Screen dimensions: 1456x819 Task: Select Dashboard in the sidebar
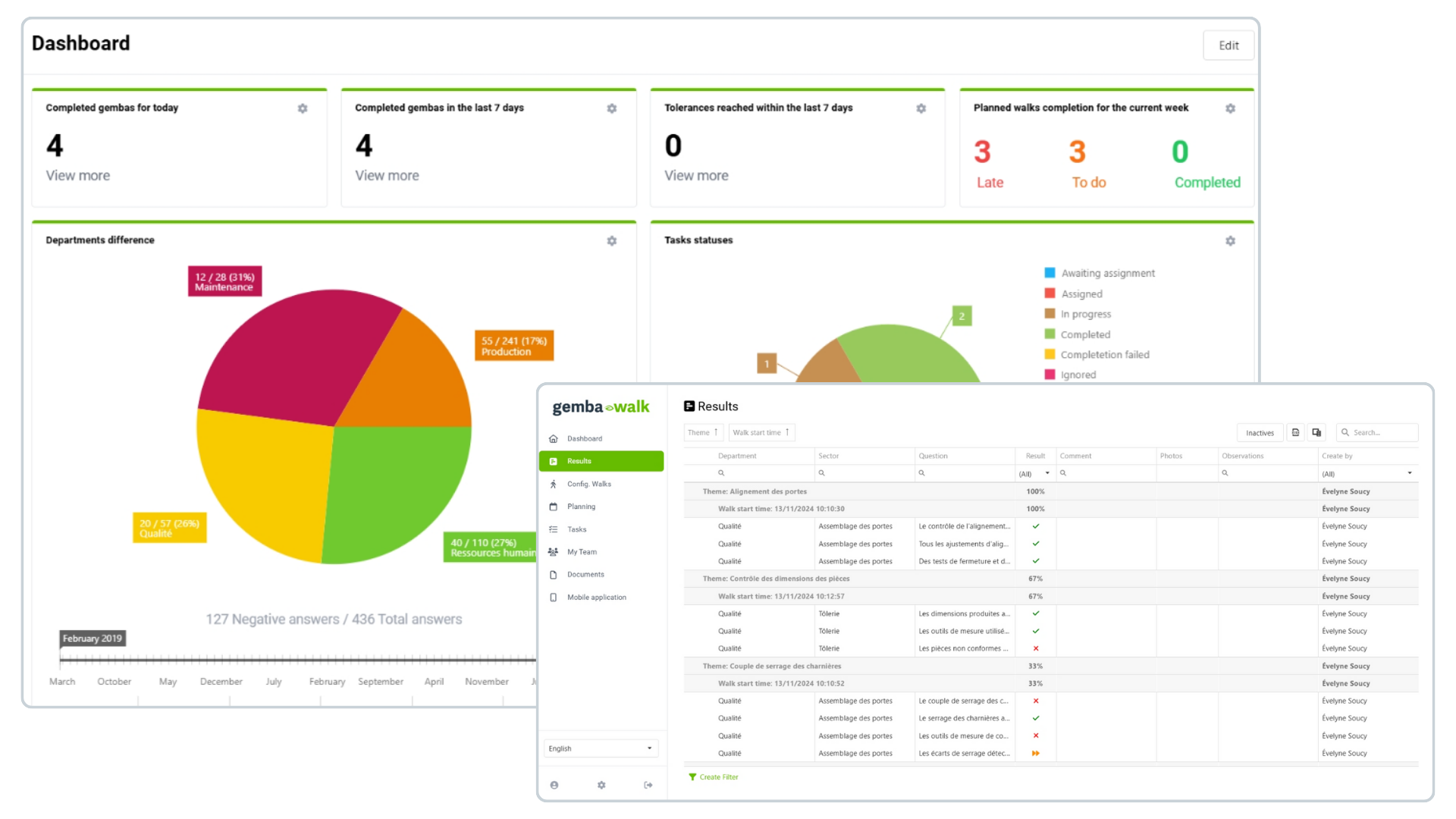585,438
